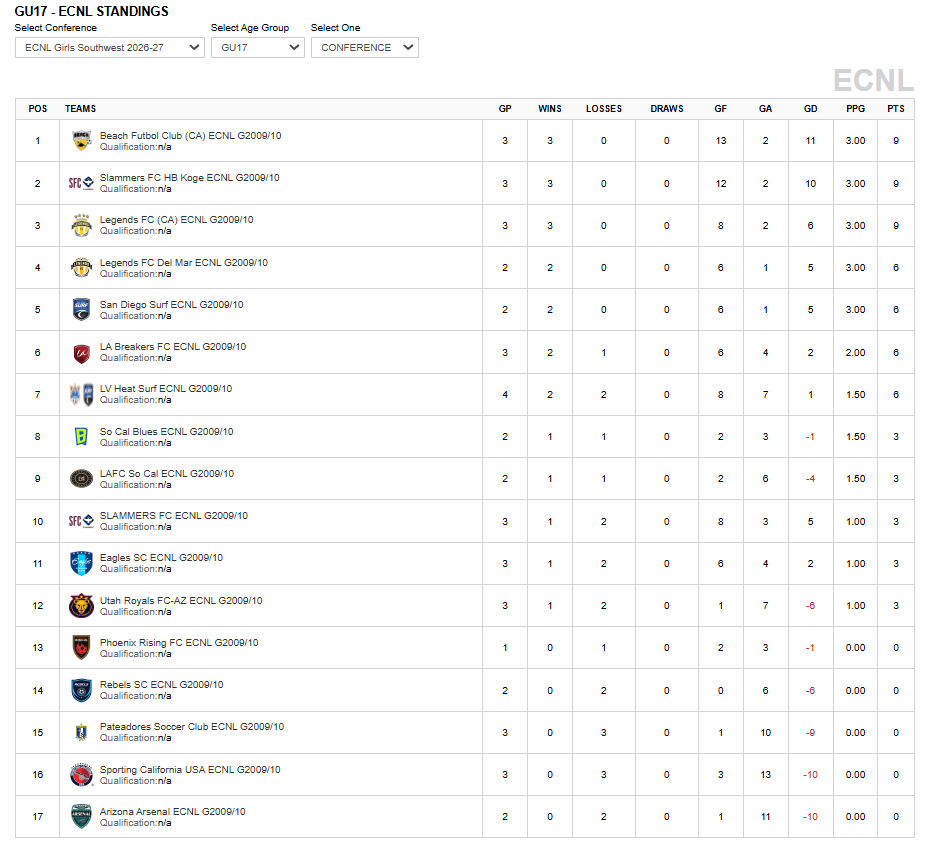Click the Beach Futbol Club team logo
Screen dimensions: 938x850
81,141
